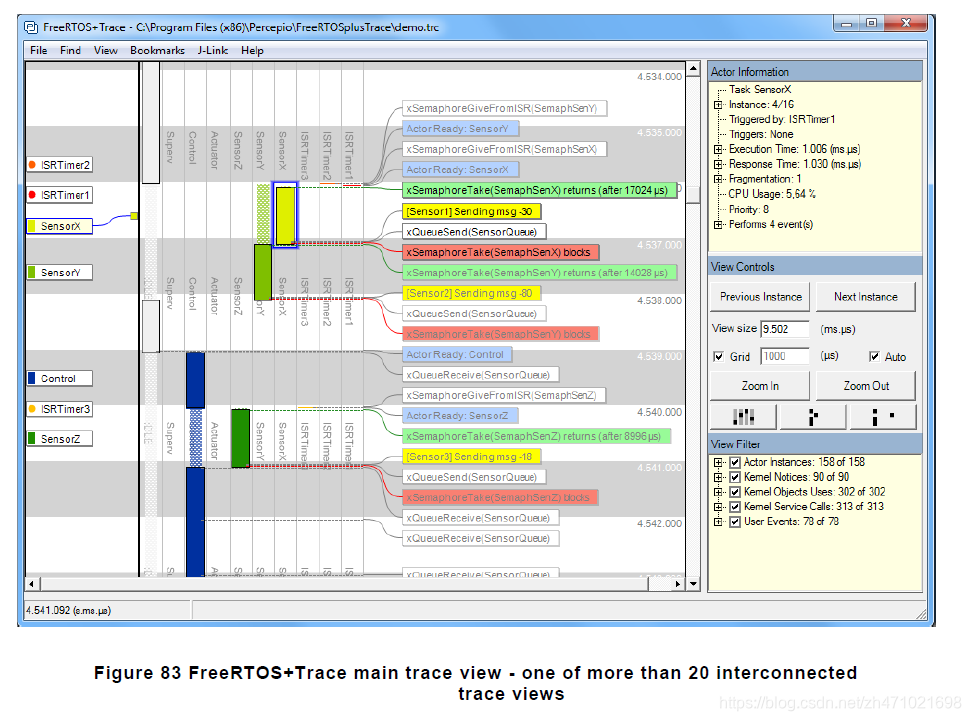Toggle the Grid checkbox
The image size is (971, 721).
(x=718, y=357)
